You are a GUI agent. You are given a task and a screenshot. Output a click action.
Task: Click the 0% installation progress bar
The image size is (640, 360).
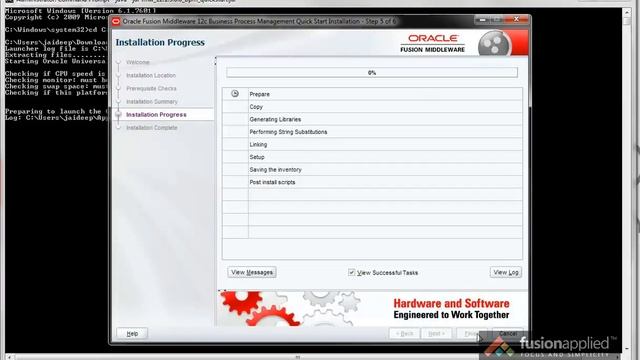coord(372,73)
